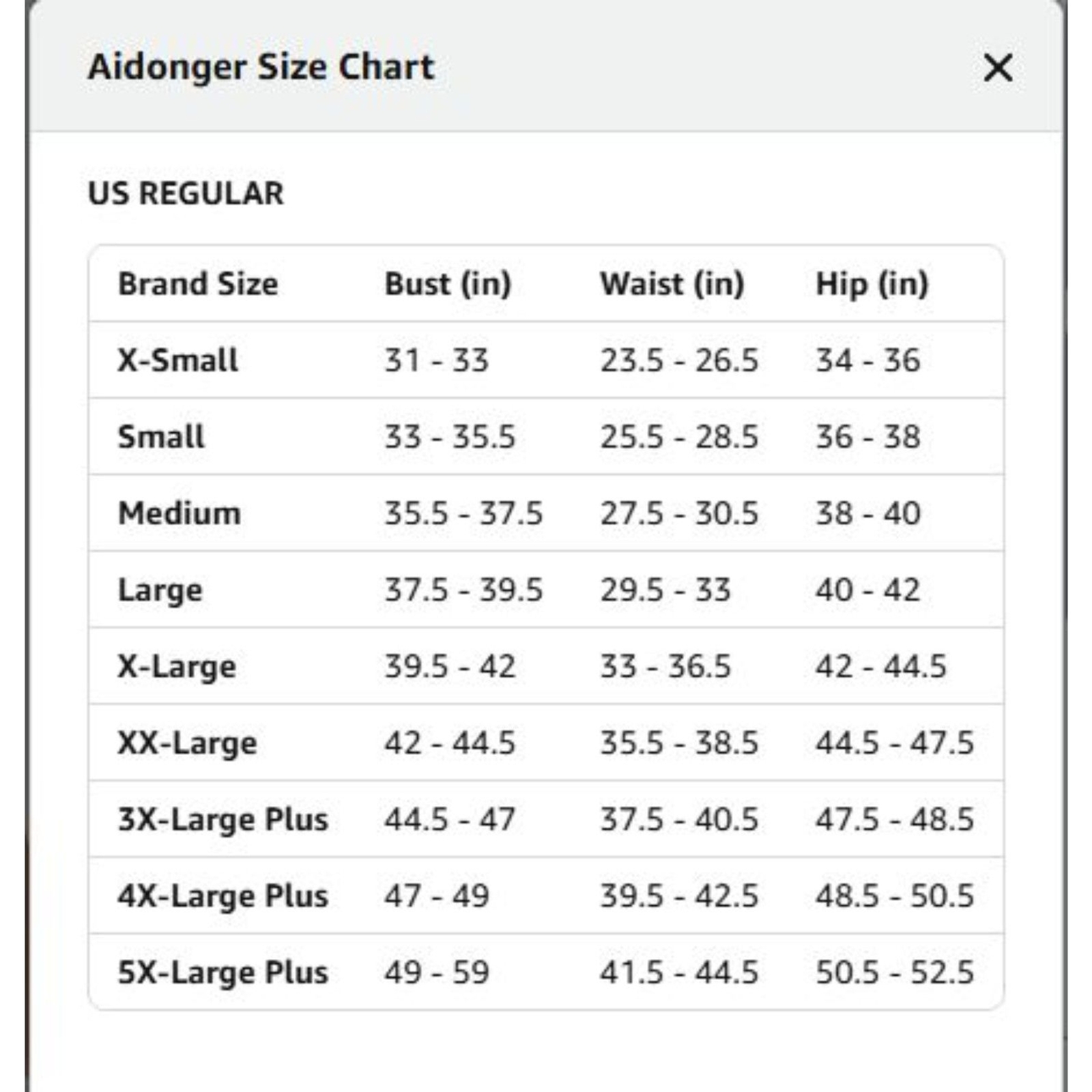Select the Large size row label

click(x=160, y=590)
